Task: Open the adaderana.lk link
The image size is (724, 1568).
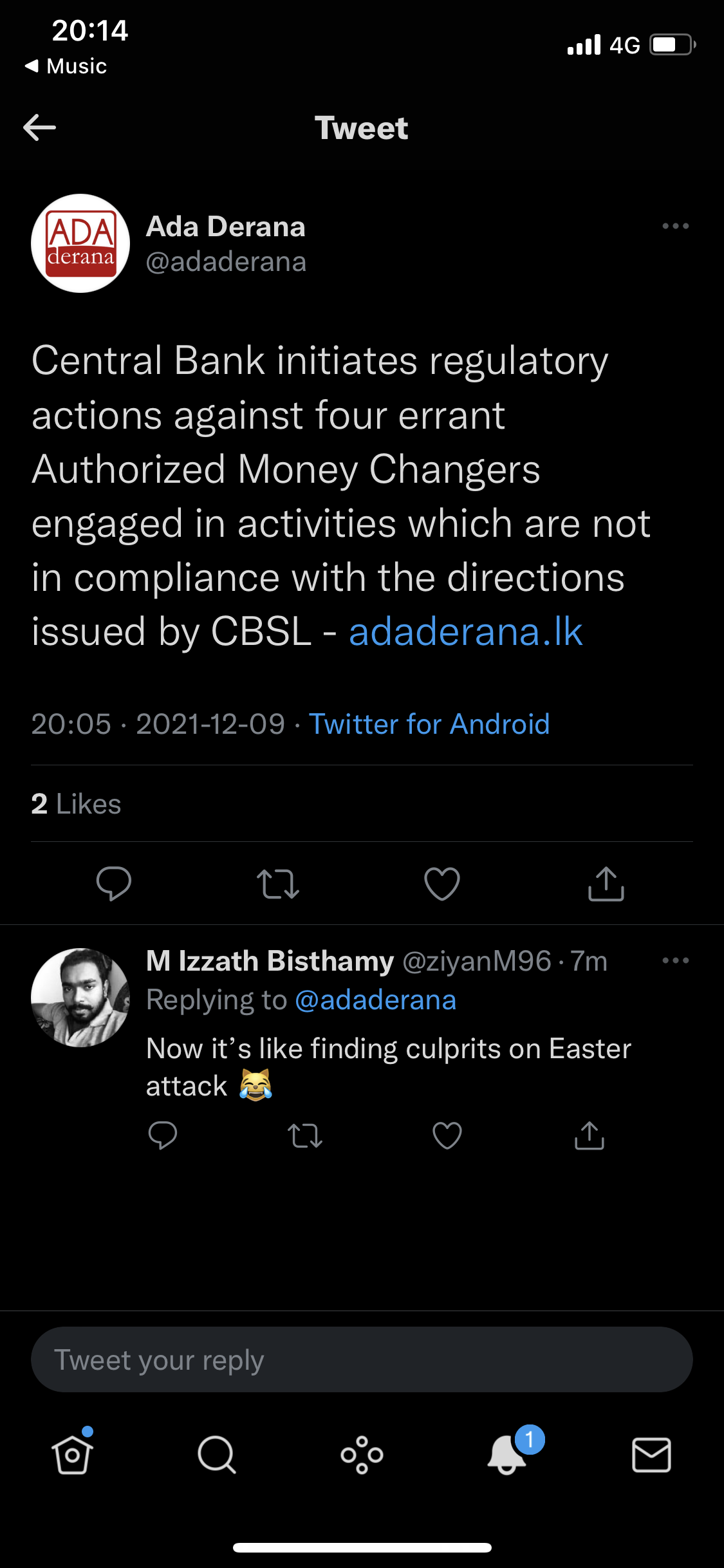Action: pyautogui.click(x=466, y=631)
